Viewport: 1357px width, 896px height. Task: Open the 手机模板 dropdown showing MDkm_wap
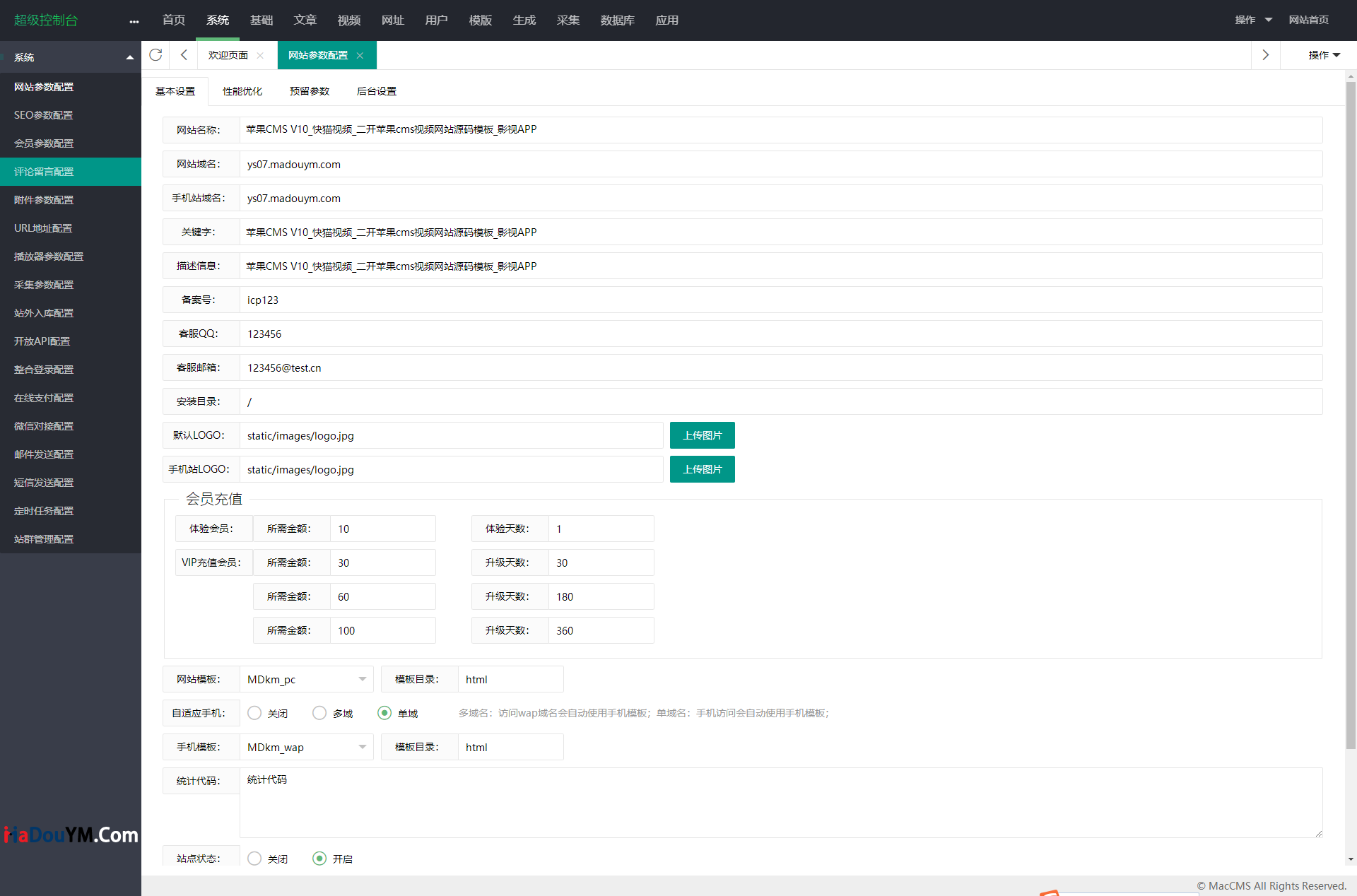307,747
